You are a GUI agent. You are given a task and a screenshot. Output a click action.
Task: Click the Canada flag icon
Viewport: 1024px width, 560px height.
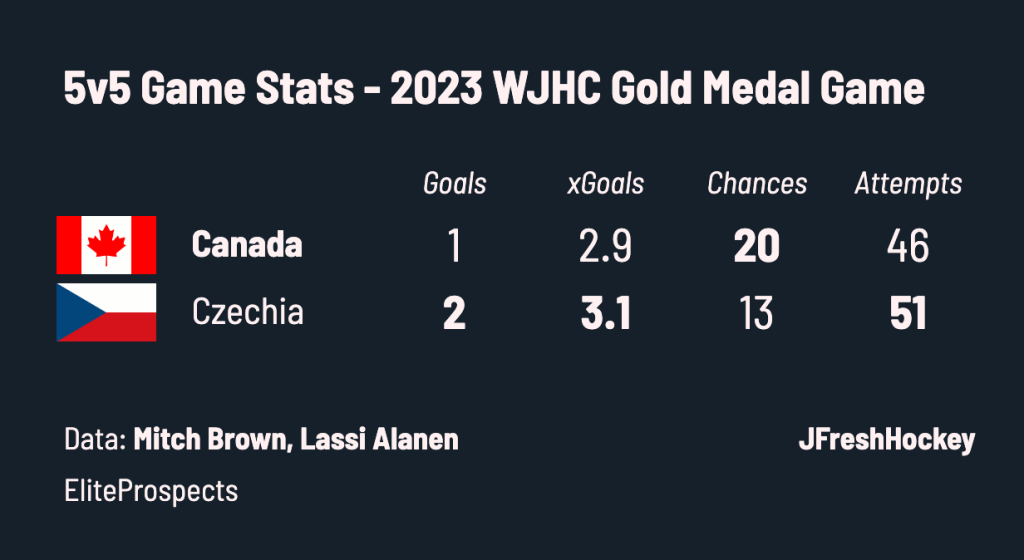[x=106, y=245]
